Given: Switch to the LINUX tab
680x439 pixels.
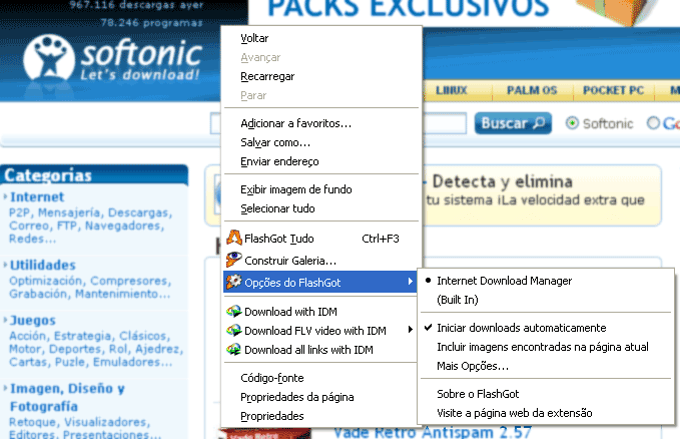Looking at the screenshot, I should pos(451,90).
